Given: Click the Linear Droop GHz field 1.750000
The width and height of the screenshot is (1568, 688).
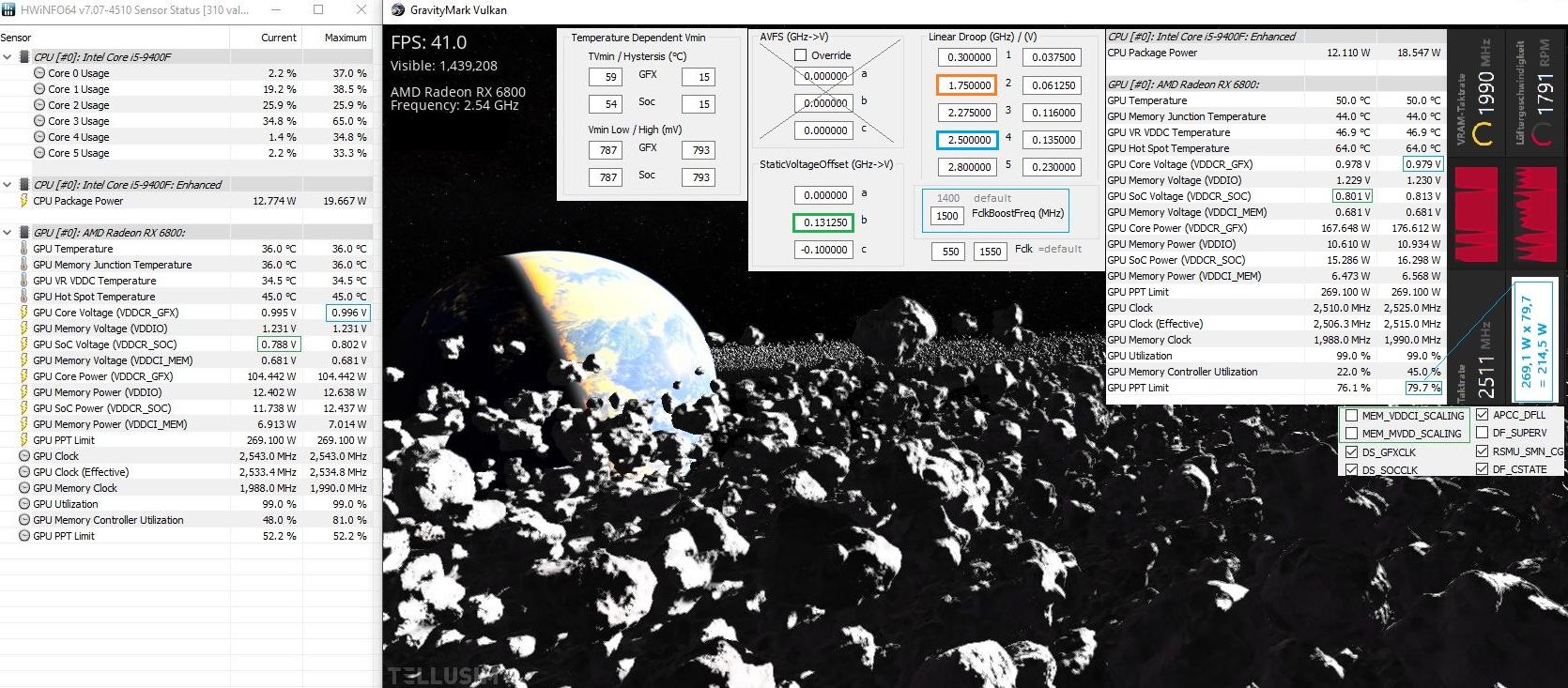Looking at the screenshot, I should coord(969,84).
